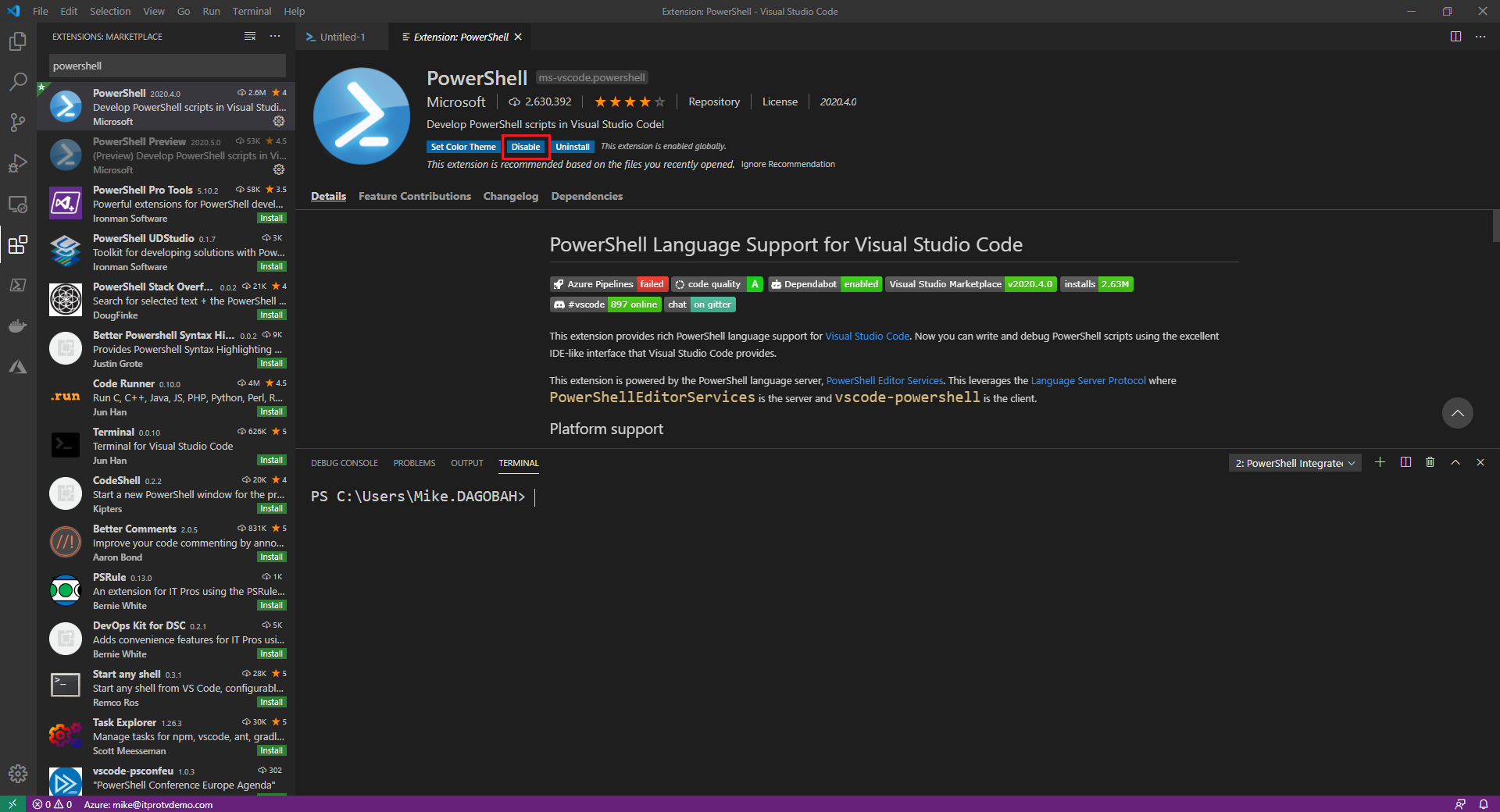Open errors and warnings count
The width and height of the screenshot is (1500, 812).
[52, 804]
